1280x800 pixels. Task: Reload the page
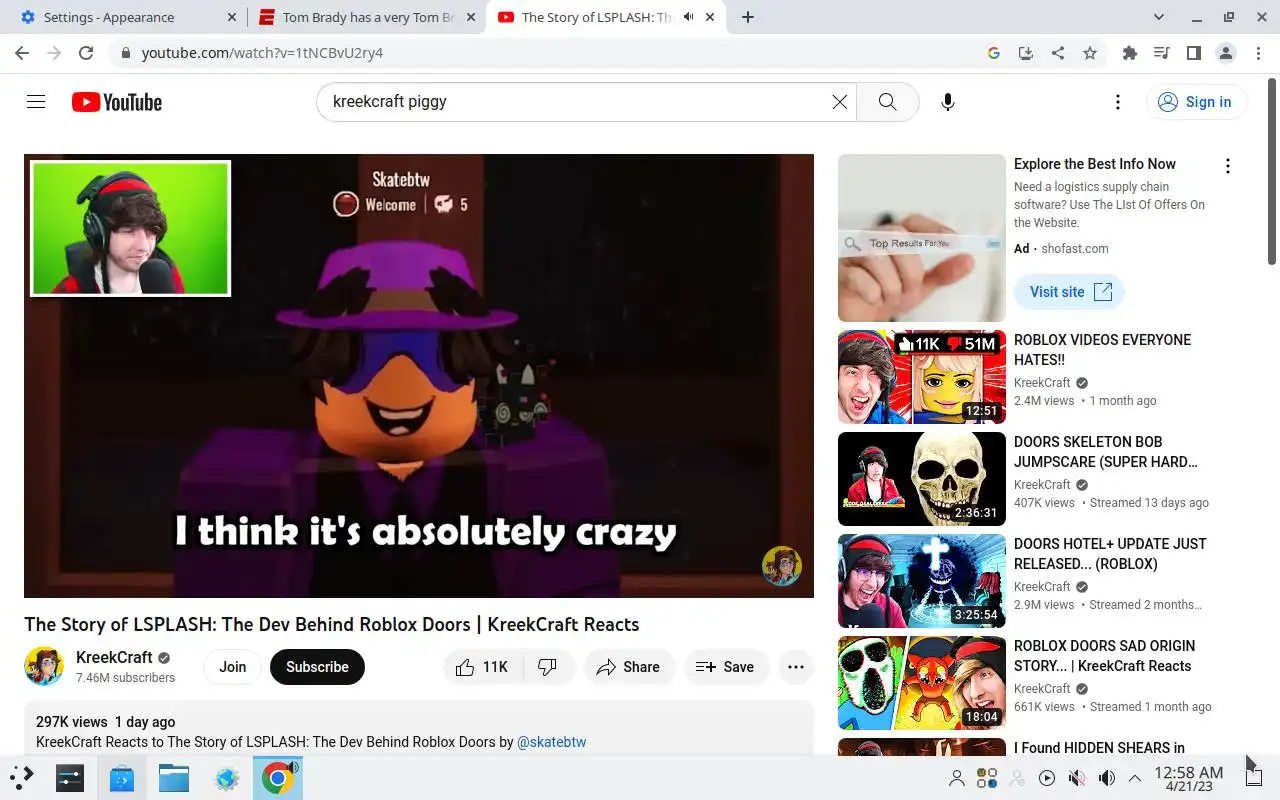86,53
